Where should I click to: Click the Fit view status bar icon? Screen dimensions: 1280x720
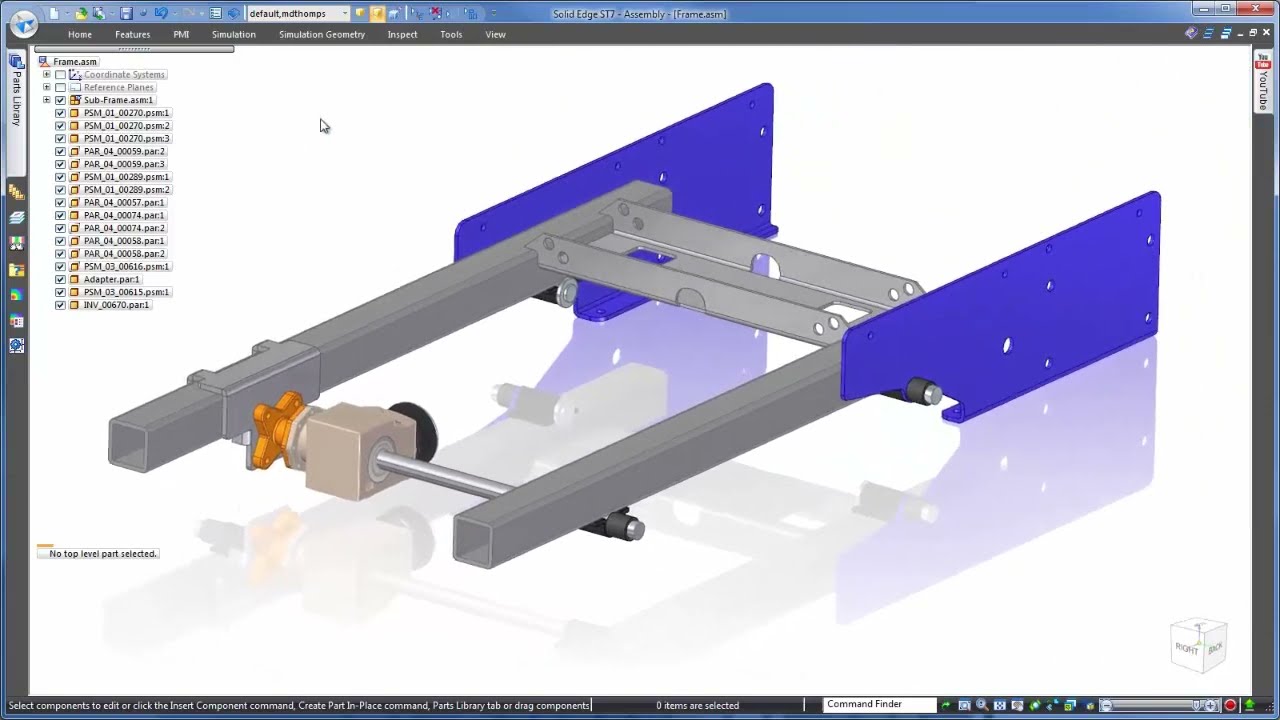(1000, 705)
